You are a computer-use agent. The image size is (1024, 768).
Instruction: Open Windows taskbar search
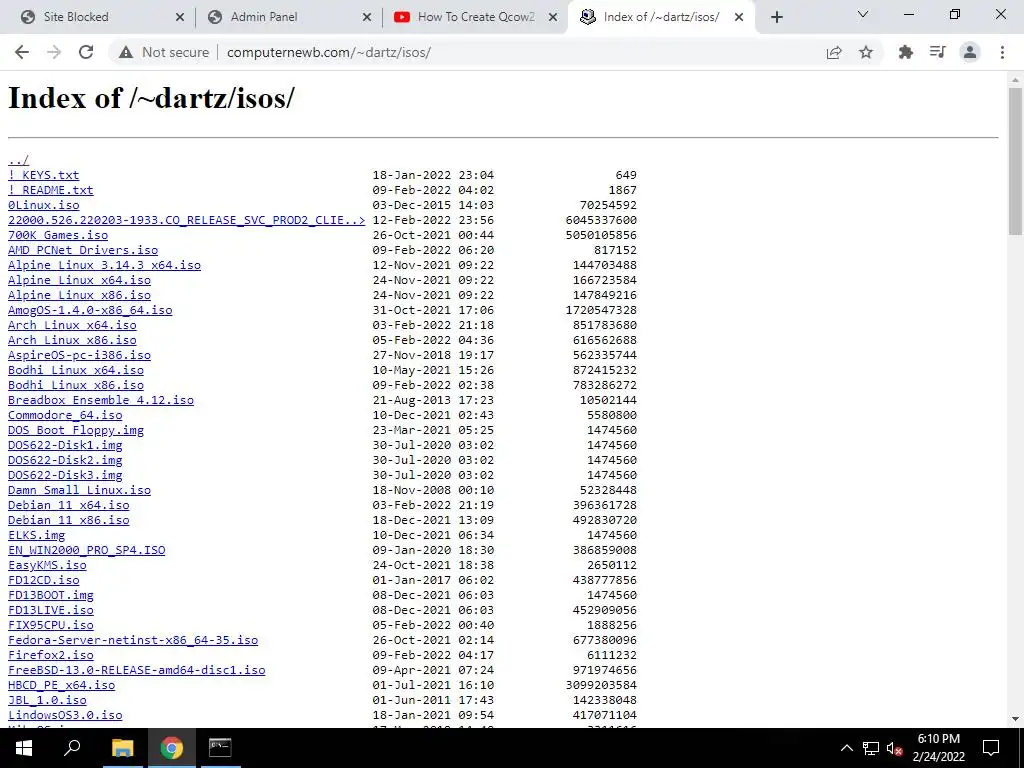pos(72,748)
